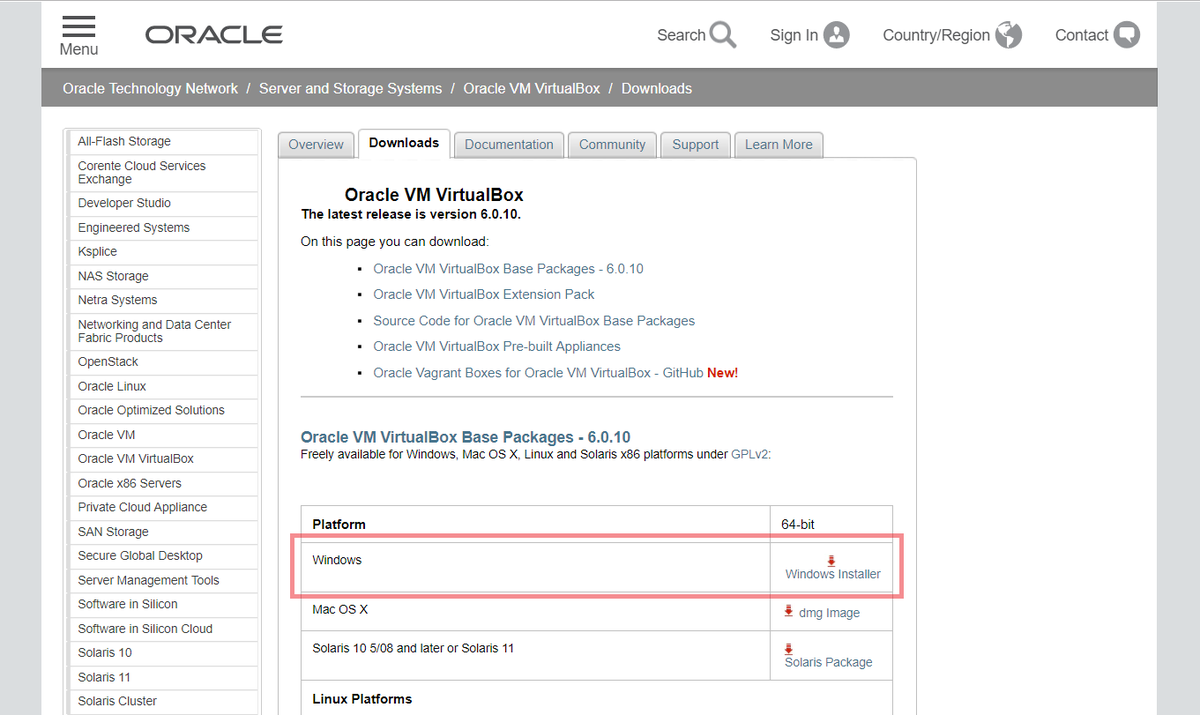
Task: Click the Oracle Technology Network breadcrumb
Action: point(150,88)
